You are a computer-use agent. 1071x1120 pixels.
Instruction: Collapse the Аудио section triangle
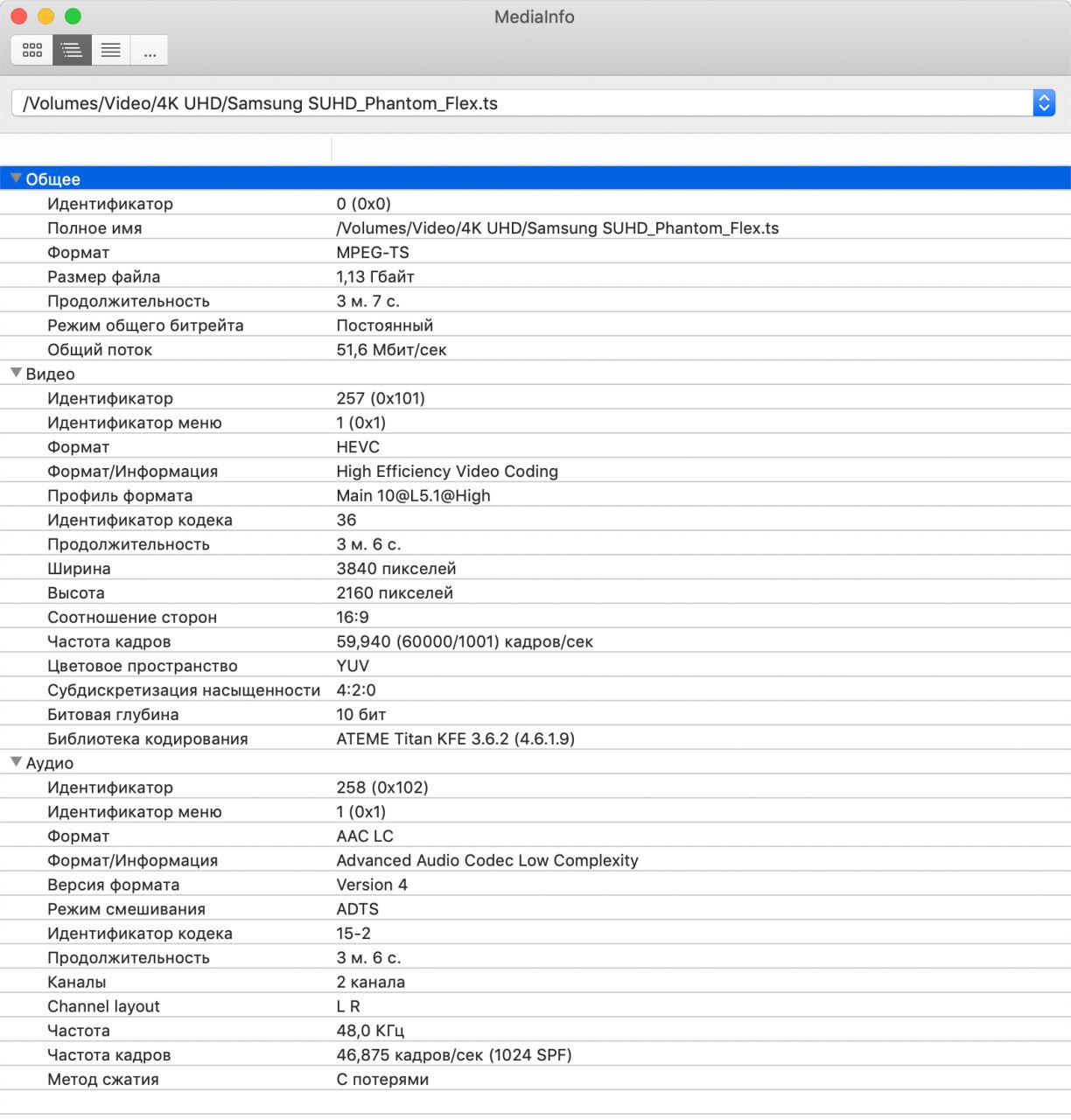[16, 762]
